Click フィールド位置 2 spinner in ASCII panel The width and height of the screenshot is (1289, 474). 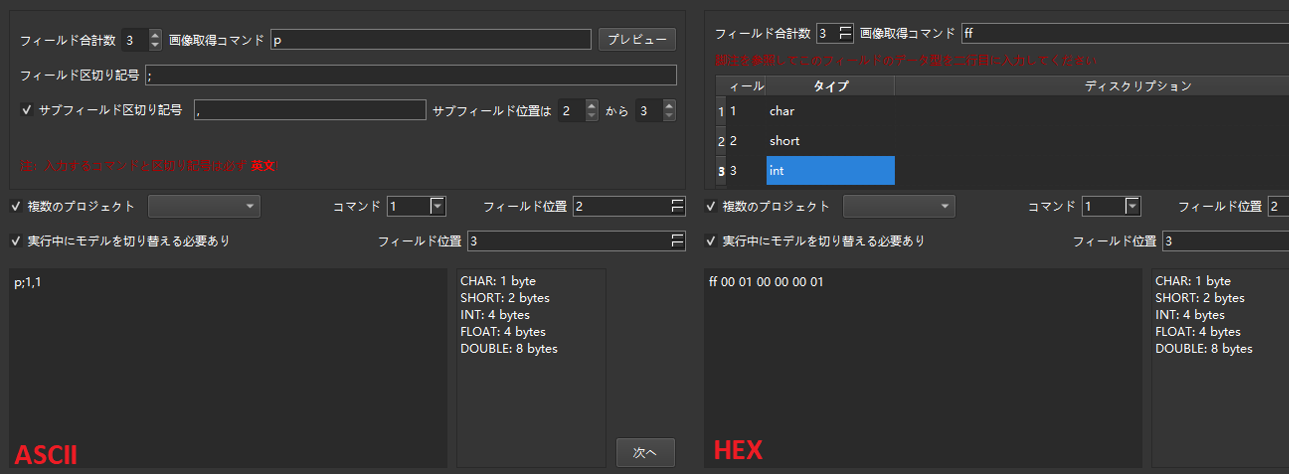[x=629, y=206]
